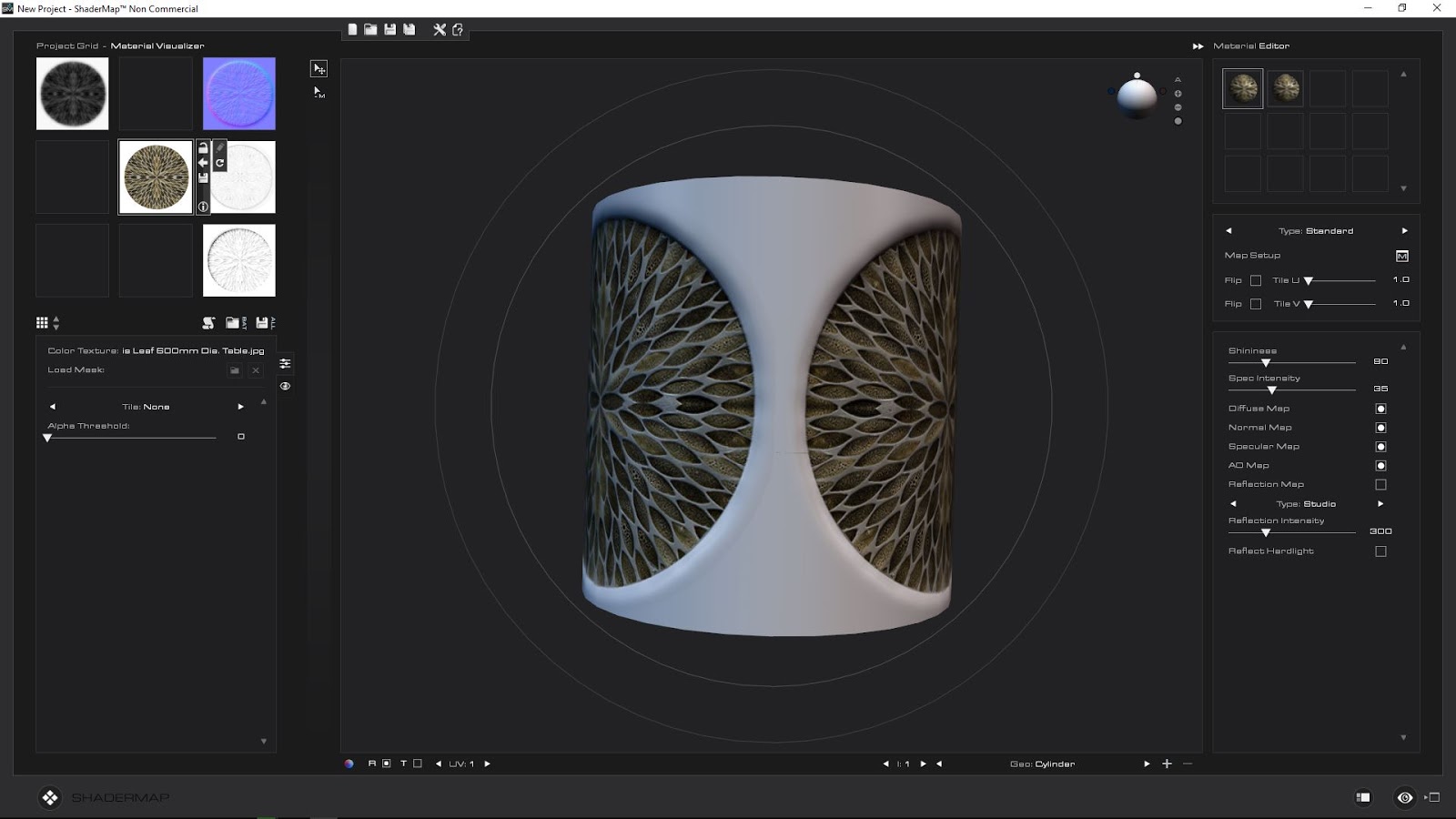
Task: Open an existing project file
Action: tap(370, 29)
